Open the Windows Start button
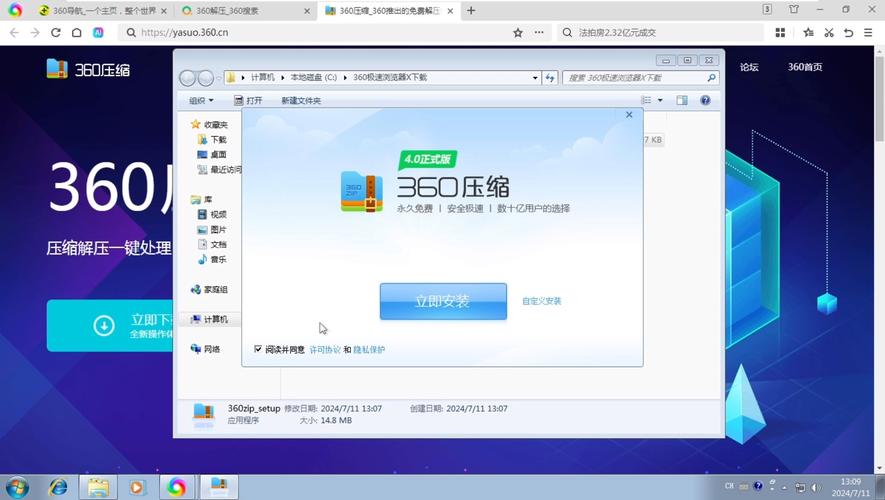 pyautogui.click(x=17, y=487)
